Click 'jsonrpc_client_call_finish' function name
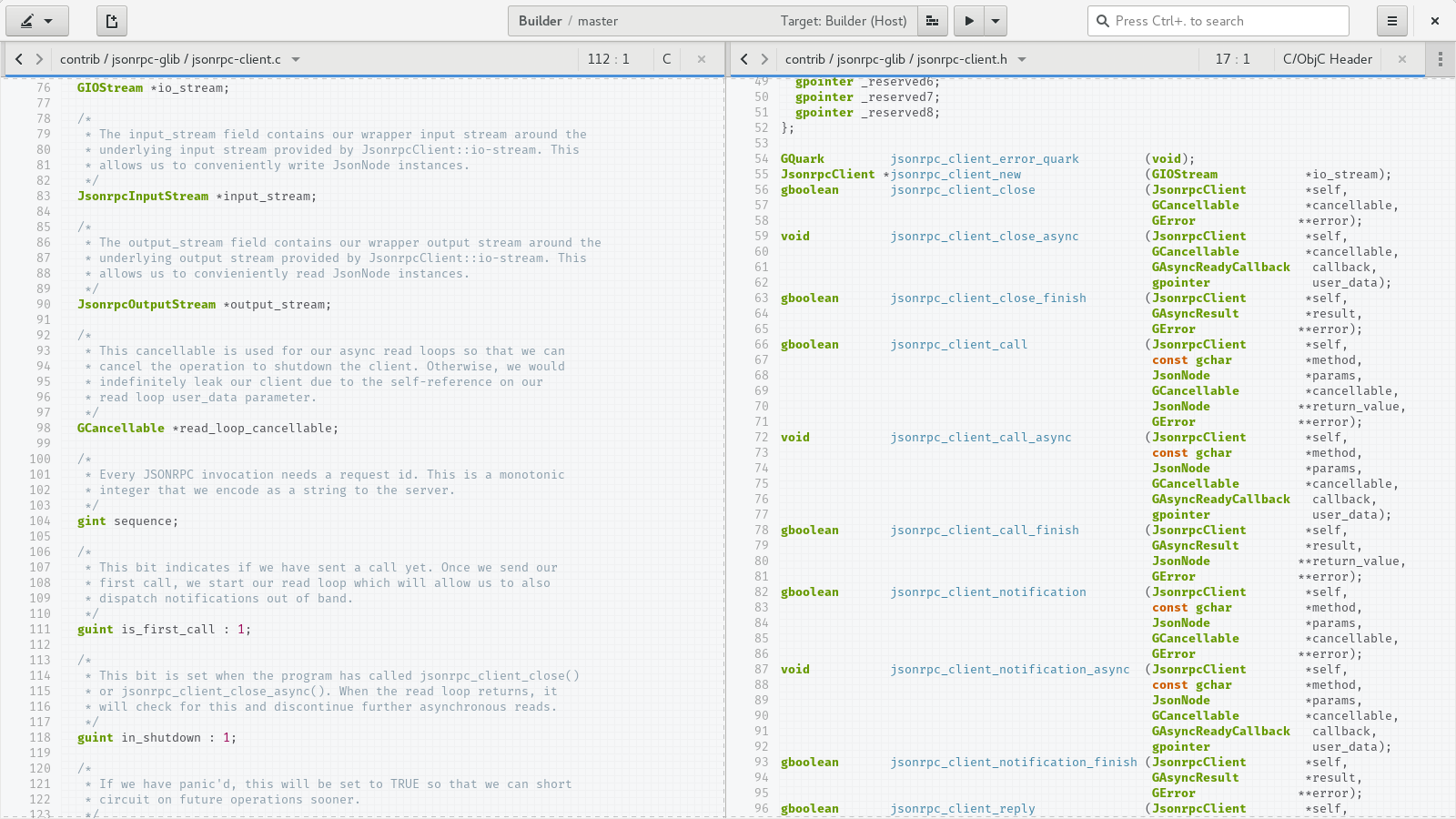 click(985, 530)
